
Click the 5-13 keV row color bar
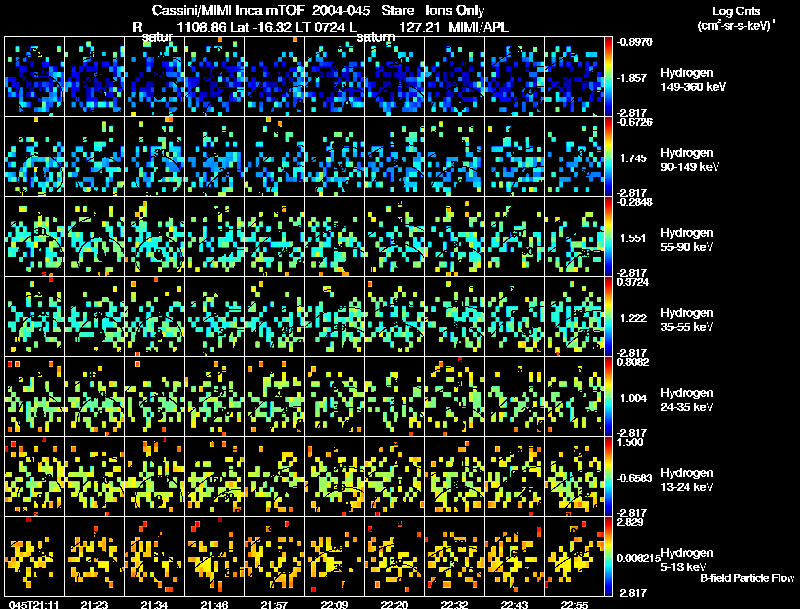[x=608, y=556]
